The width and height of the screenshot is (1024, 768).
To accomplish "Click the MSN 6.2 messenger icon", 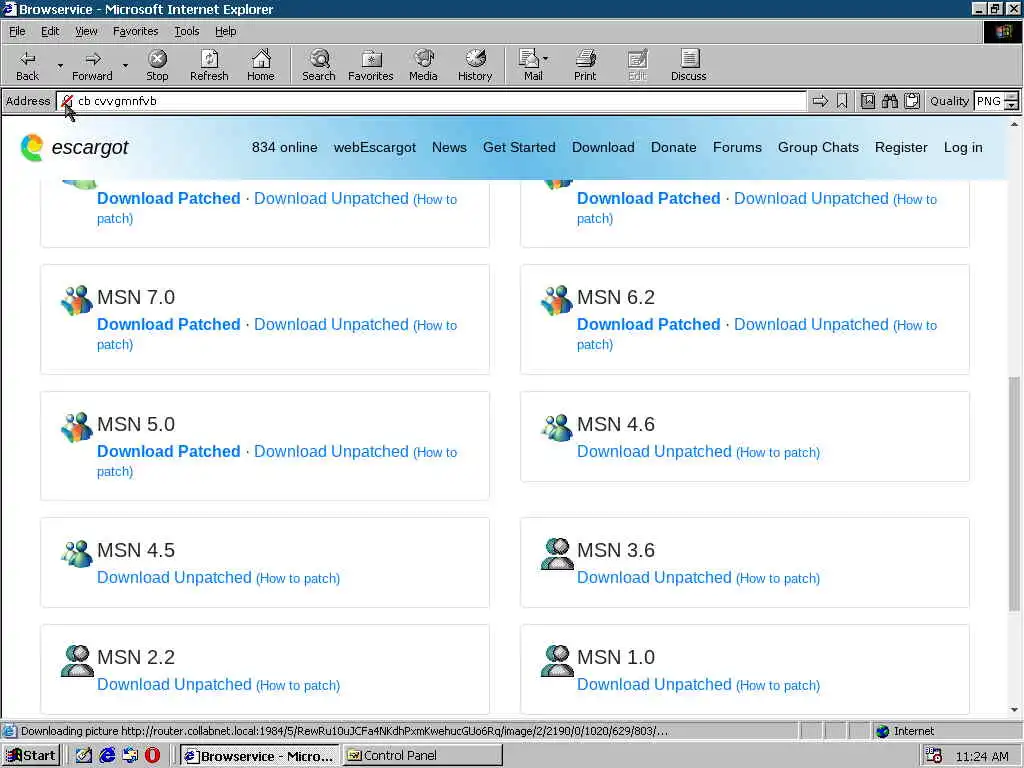I will [x=556, y=300].
